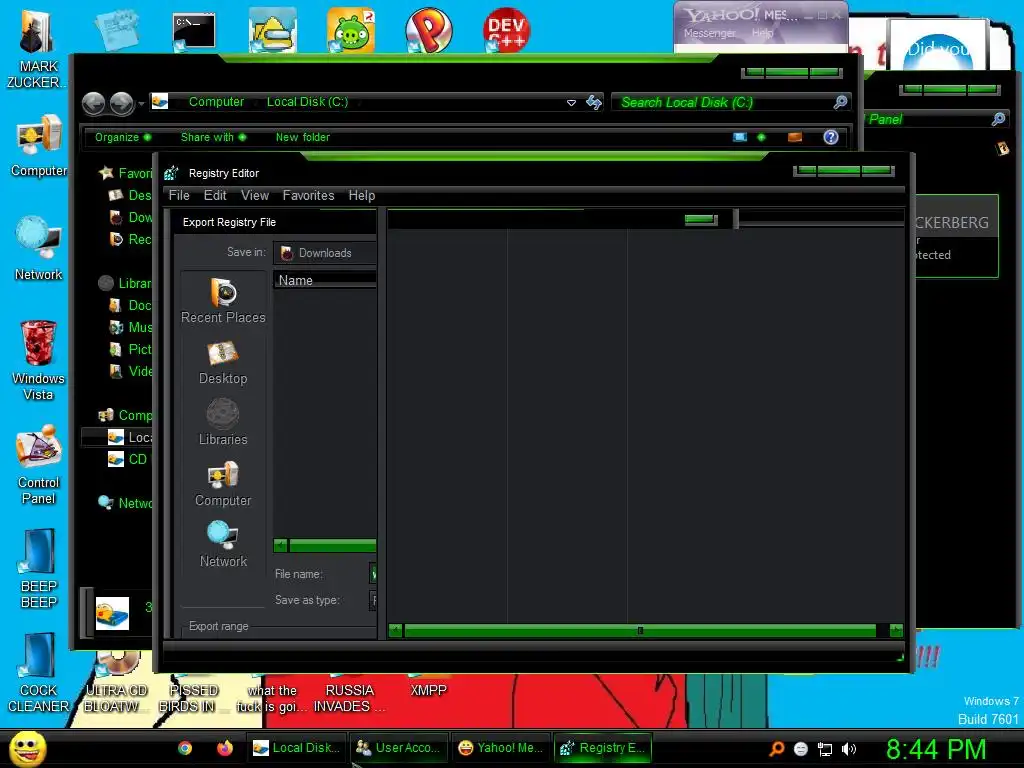
Task: Open Registry Editor File menu
Action: coord(179,195)
